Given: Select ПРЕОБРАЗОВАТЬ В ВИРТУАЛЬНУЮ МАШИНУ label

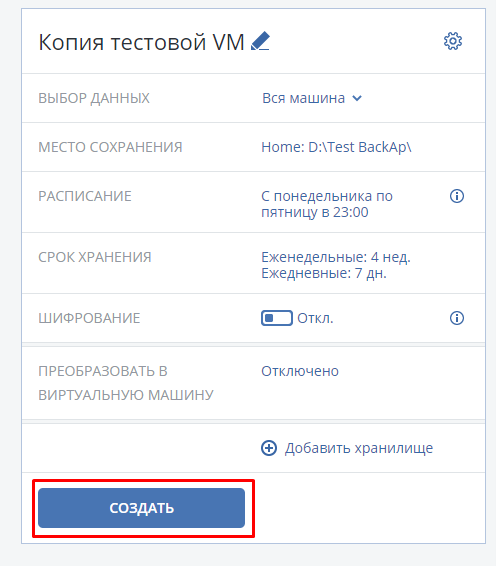Looking at the screenshot, I should 126,383.
